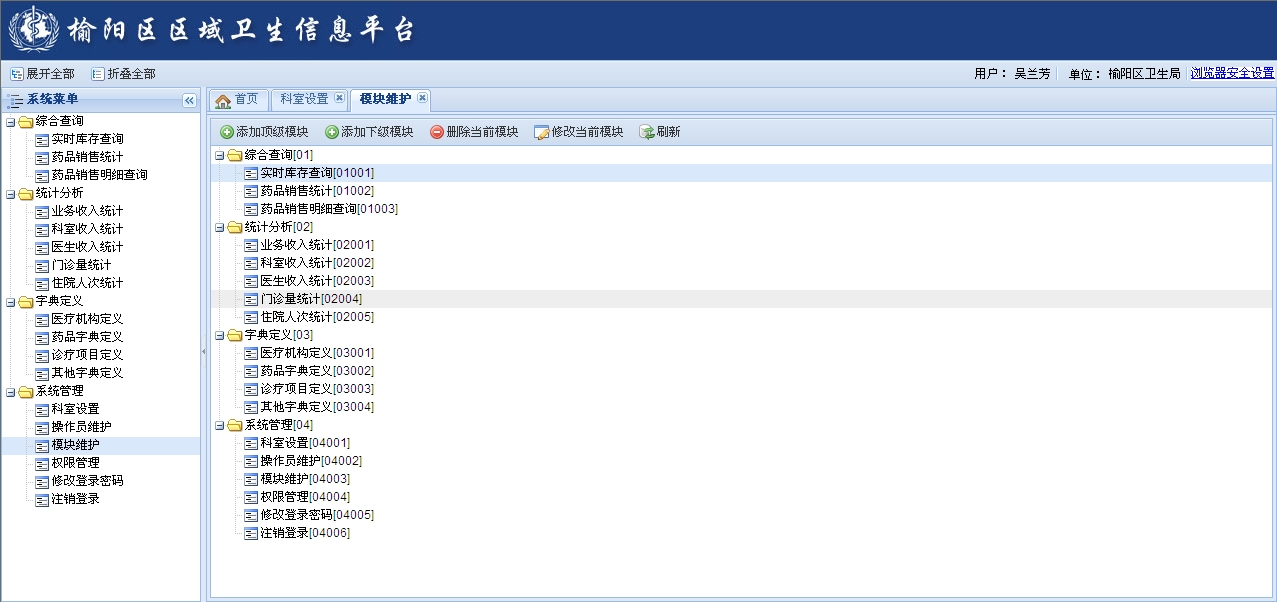Image resolution: width=1277 pixels, height=602 pixels.
Task: Click the item icon beside 实时库存查询[01001]
Action: tap(251, 173)
